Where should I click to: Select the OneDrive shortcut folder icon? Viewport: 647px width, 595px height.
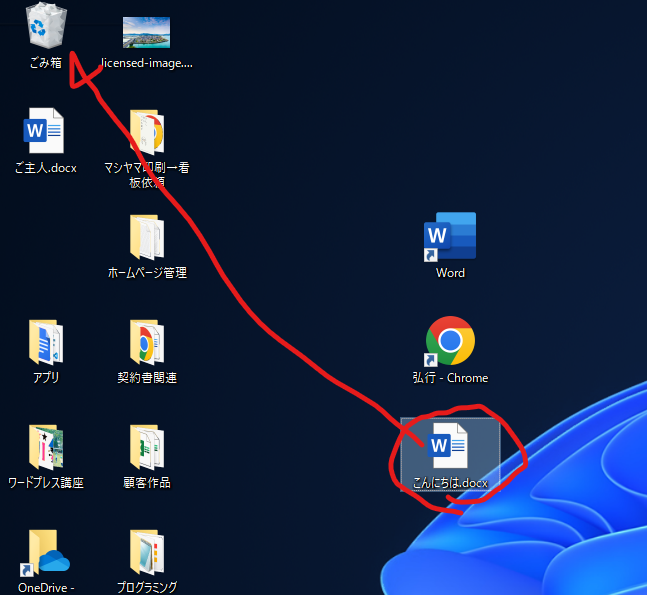click(45, 552)
